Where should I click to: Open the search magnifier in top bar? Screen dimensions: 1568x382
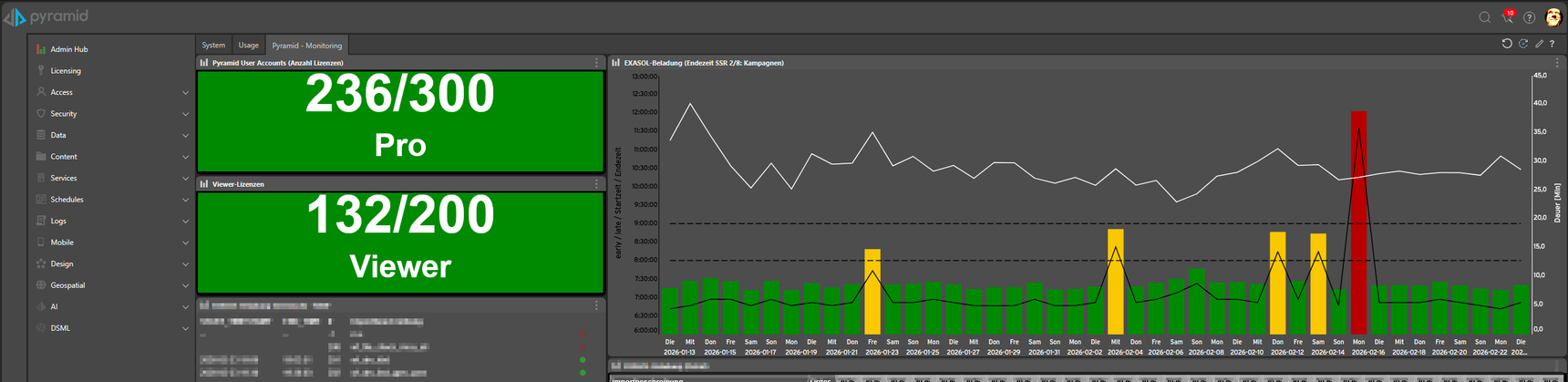tap(1484, 17)
